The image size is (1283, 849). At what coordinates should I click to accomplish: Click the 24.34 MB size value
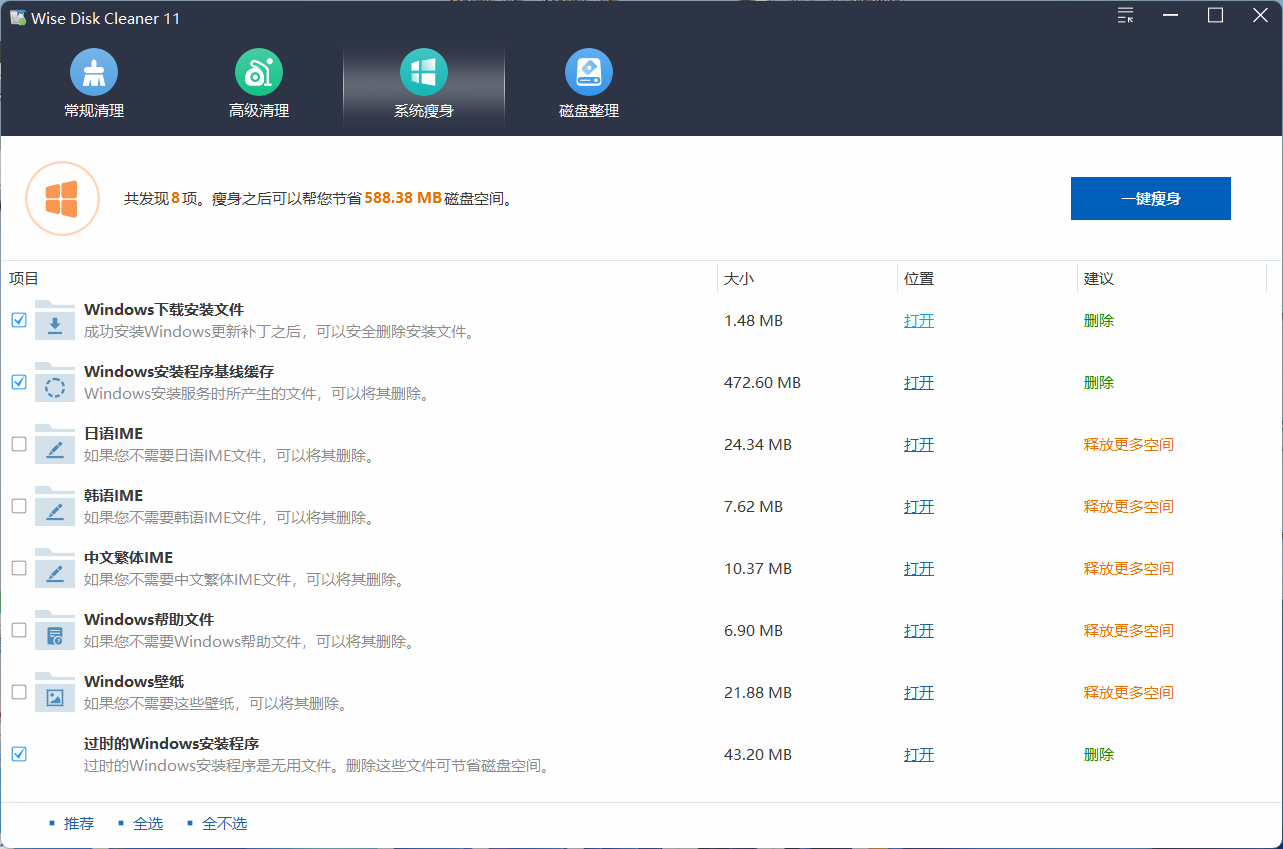tap(758, 445)
